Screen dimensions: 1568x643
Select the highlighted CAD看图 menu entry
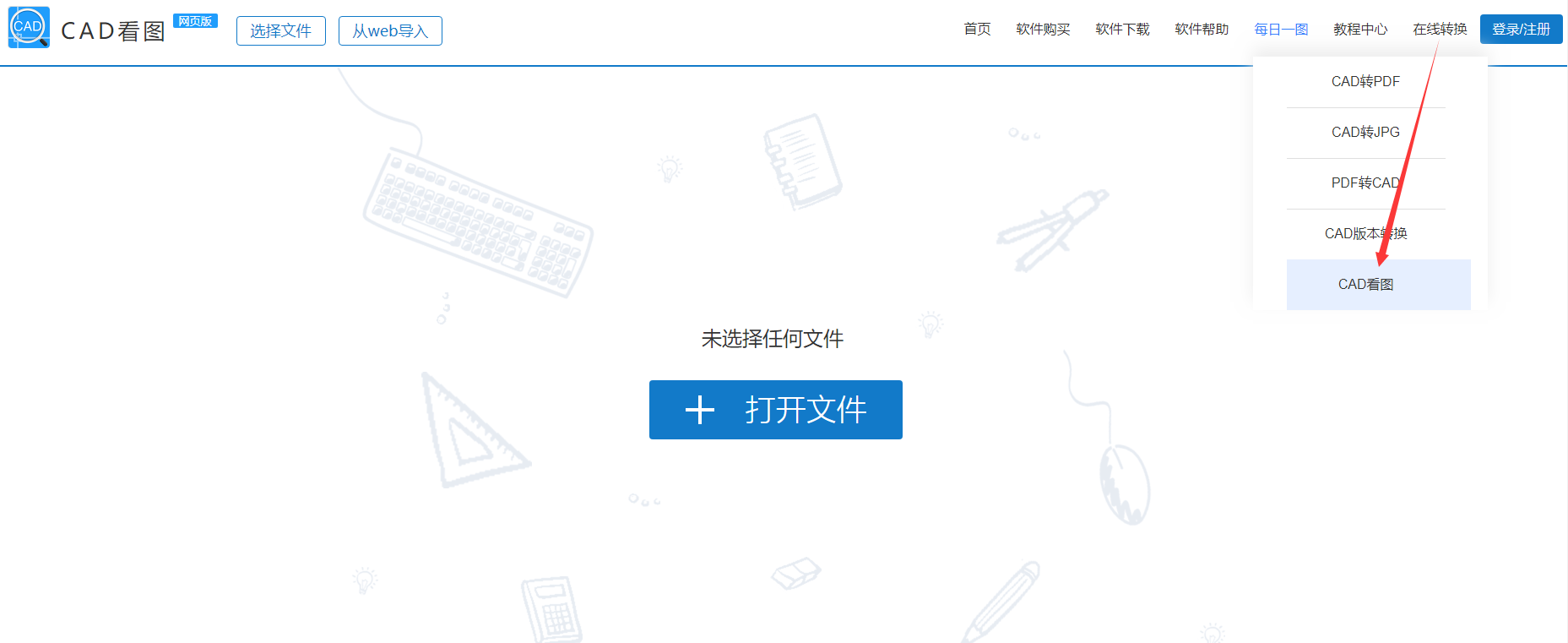pos(1378,285)
